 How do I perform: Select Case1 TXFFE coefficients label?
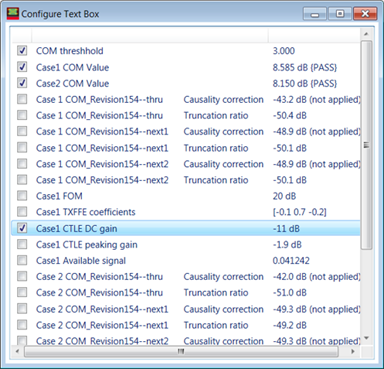point(86,212)
